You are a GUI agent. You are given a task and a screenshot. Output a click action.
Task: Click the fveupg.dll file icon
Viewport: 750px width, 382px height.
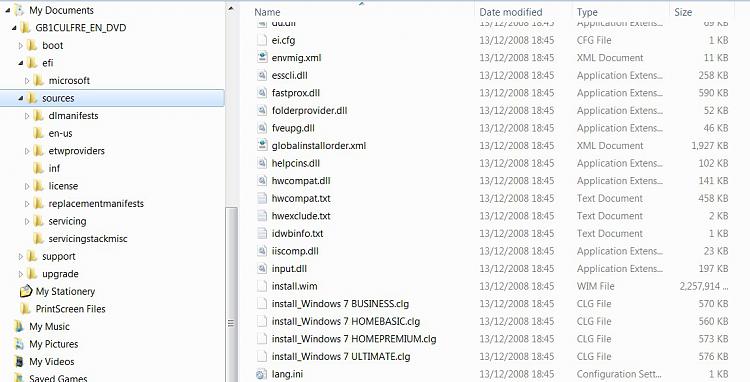[262, 128]
